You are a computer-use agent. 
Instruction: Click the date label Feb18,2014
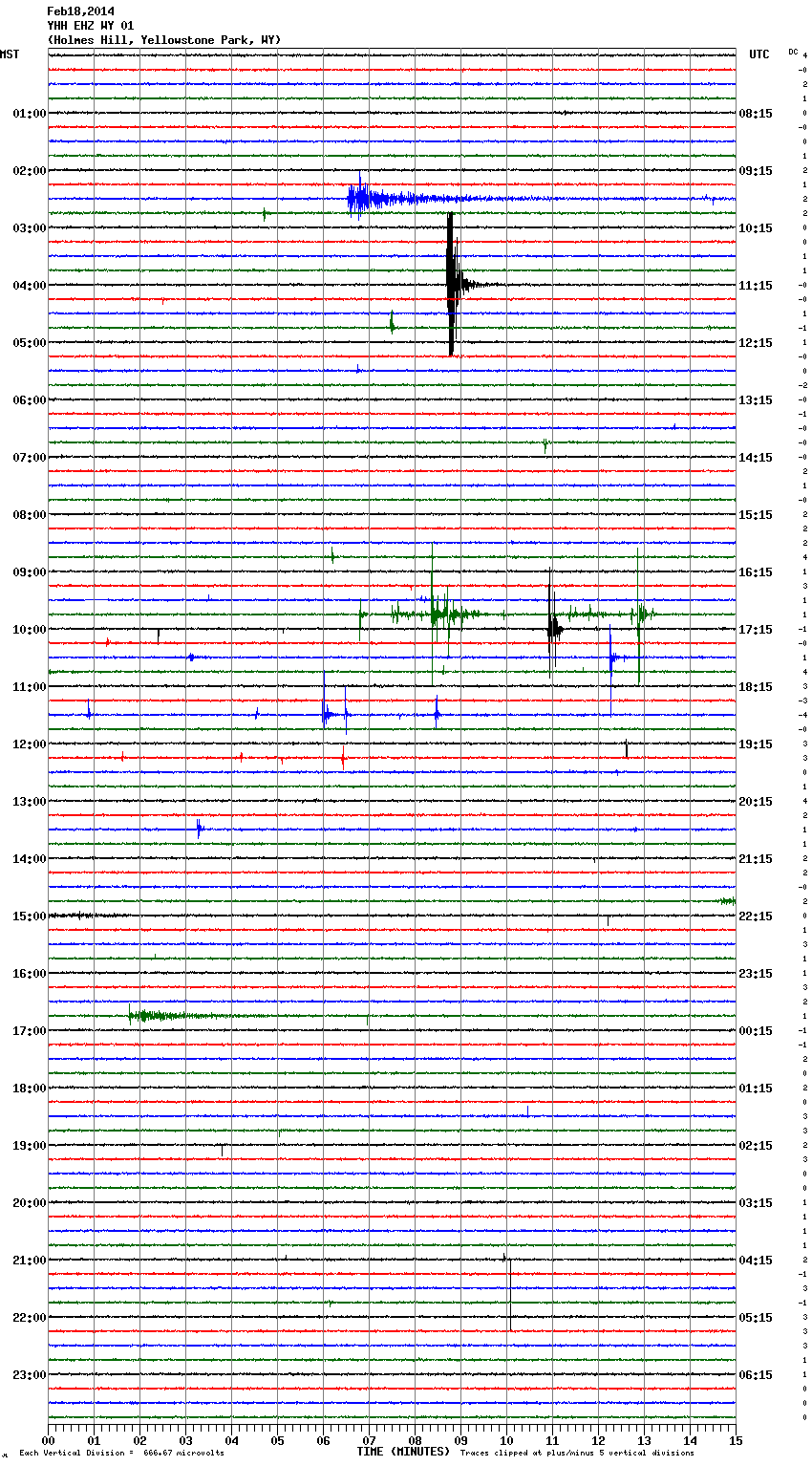point(80,11)
